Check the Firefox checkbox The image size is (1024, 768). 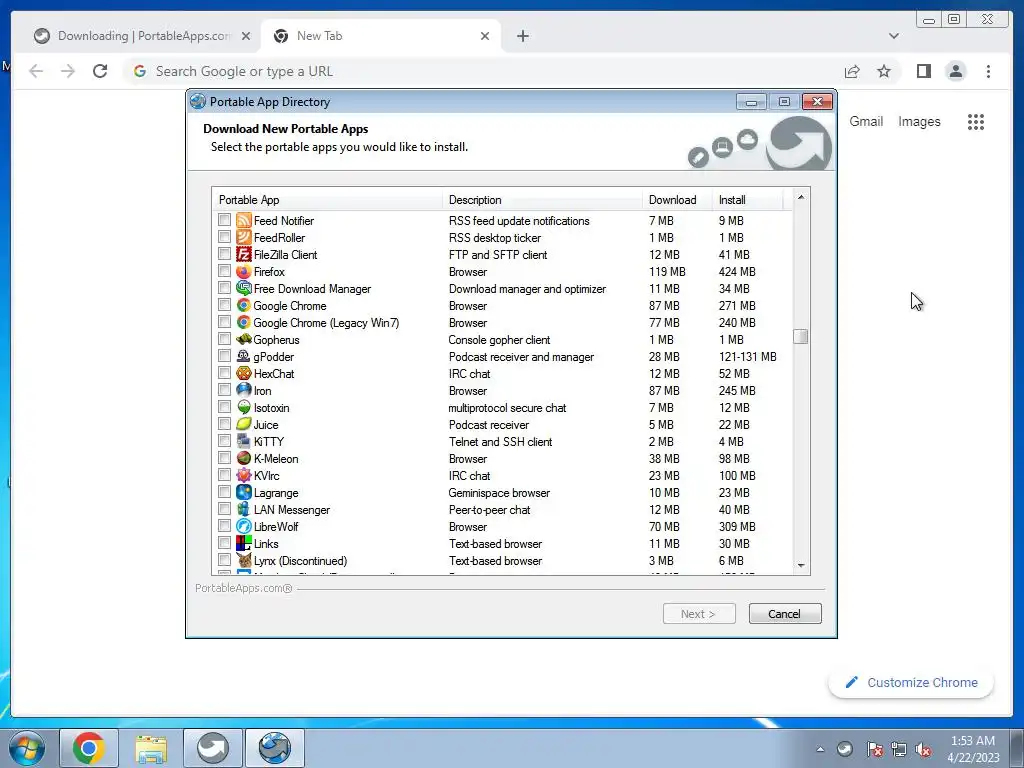225,271
